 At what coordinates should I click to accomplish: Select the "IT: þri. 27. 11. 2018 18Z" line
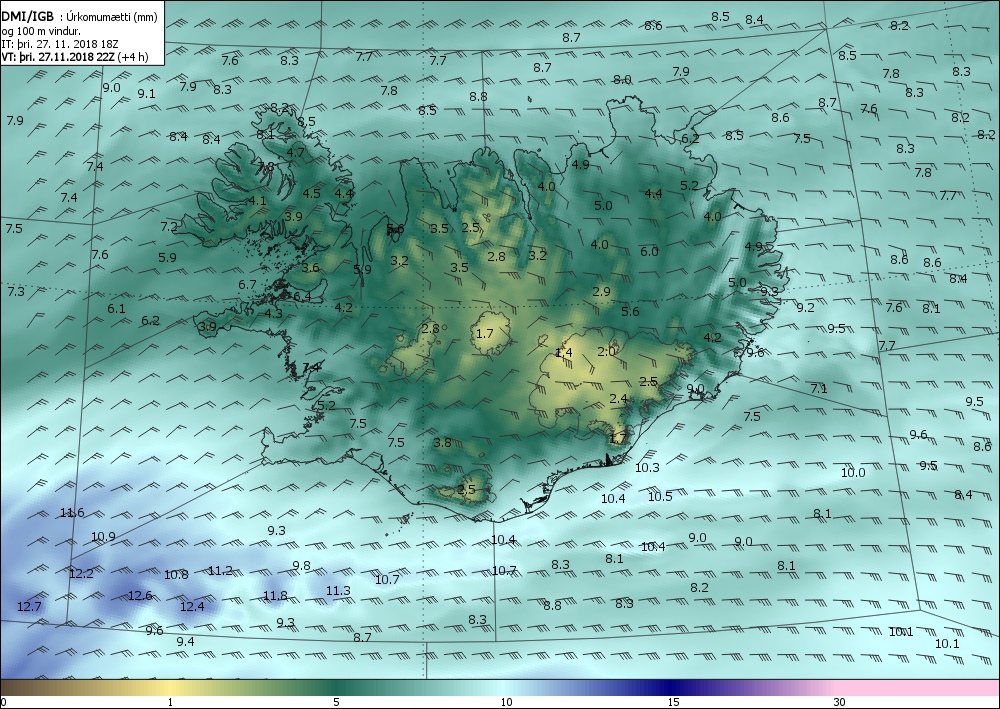(x=60, y=44)
